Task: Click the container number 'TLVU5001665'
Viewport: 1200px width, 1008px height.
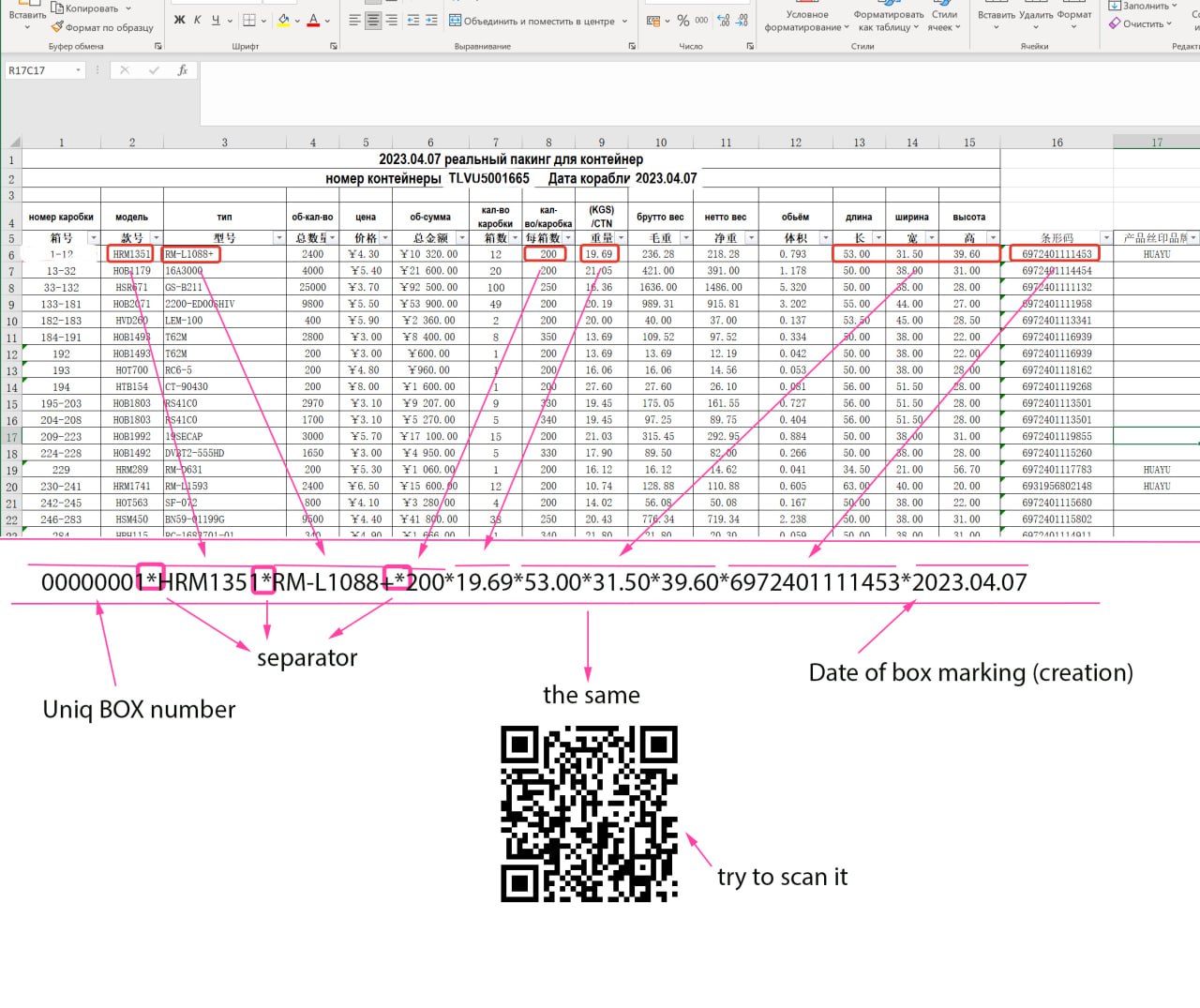Action: [488, 178]
